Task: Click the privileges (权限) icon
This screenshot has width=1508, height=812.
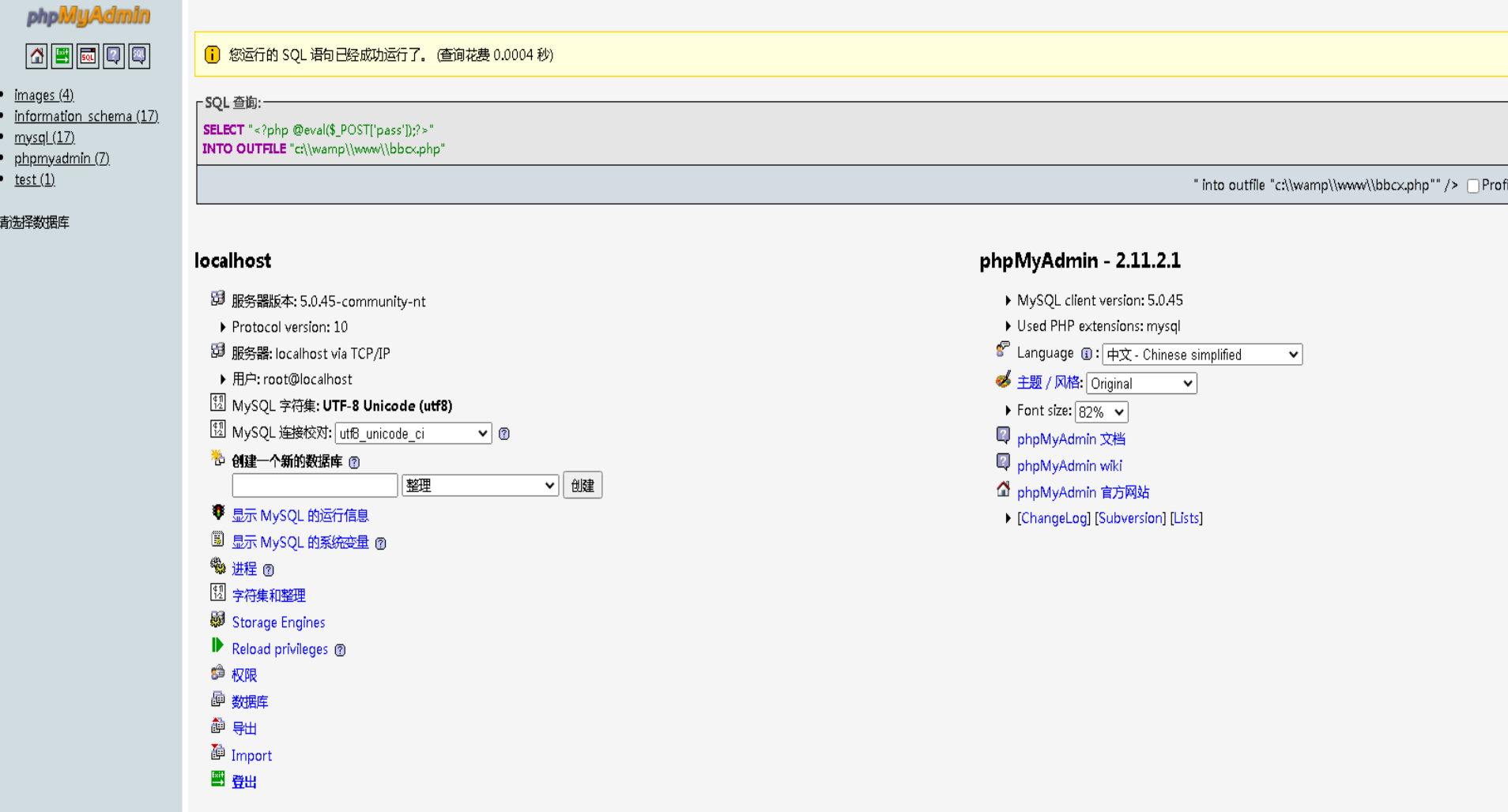Action: coord(218,672)
